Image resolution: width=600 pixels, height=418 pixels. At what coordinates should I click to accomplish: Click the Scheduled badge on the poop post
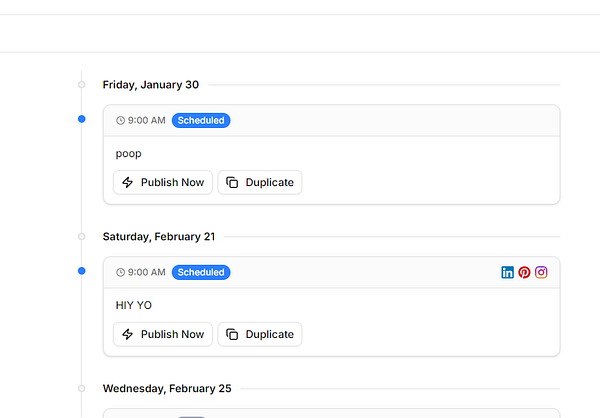click(x=201, y=120)
